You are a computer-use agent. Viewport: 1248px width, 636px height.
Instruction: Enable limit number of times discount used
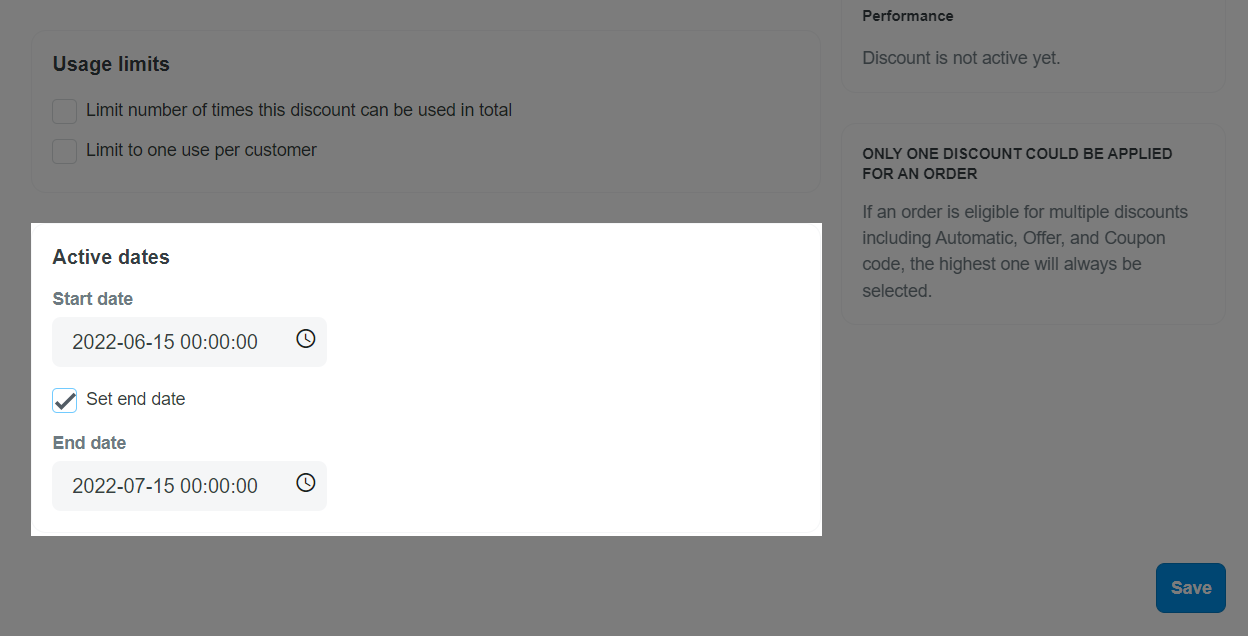pyautogui.click(x=65, y=111)
